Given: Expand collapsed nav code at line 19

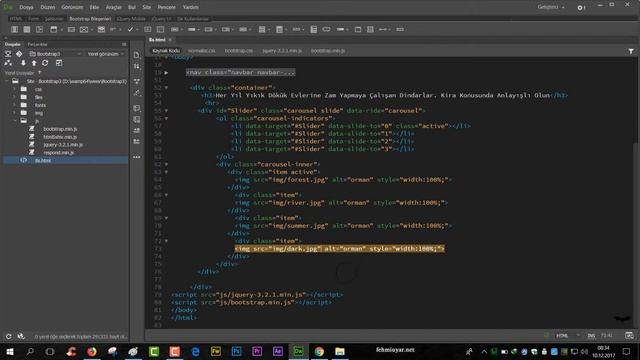Looking at the screenshot, I should click(x=166, y=73).
